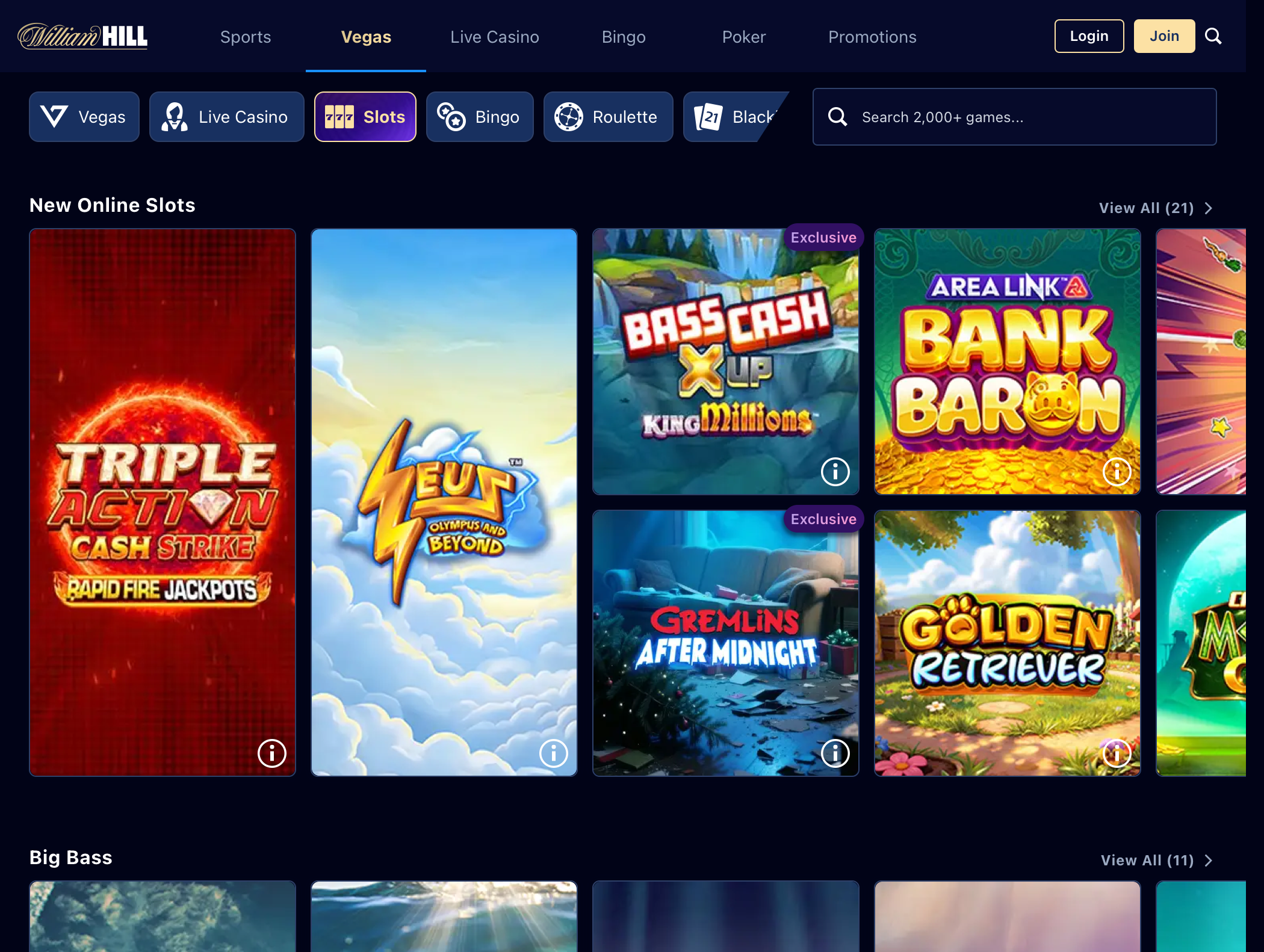Show info for Zeus Olympus and Beyond
Image resolution: width=1264 pixels, height=952 pixels.
553,753
